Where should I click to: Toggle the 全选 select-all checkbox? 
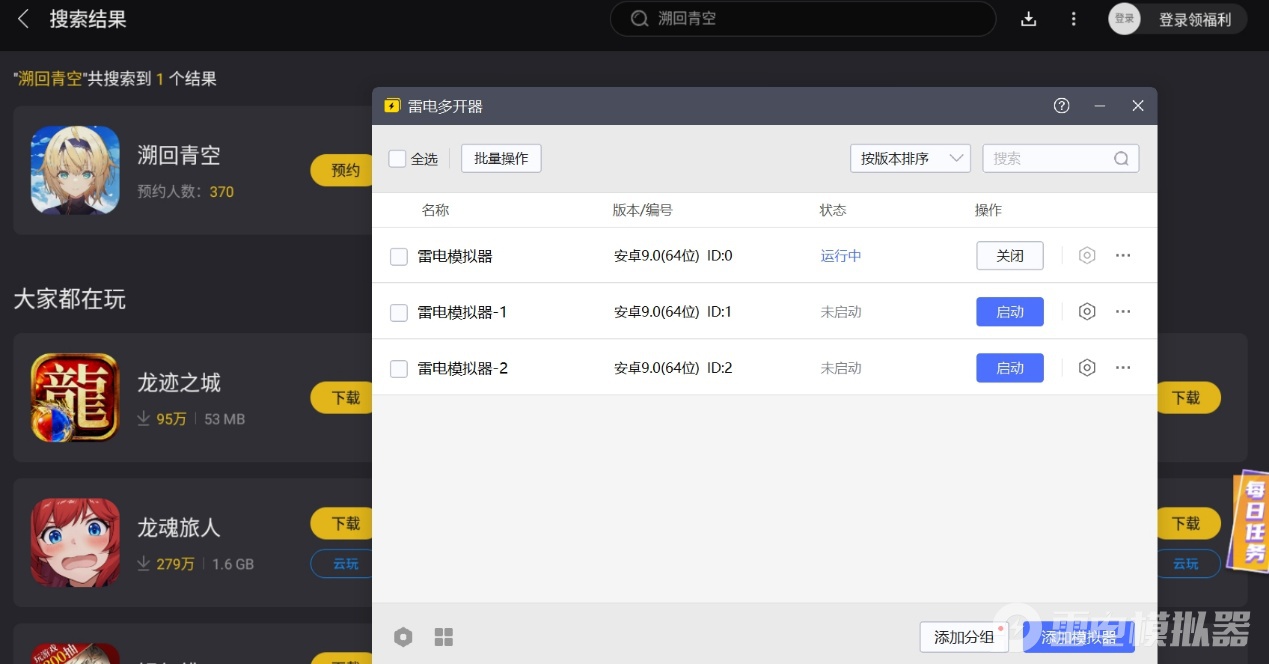point(397,159)
